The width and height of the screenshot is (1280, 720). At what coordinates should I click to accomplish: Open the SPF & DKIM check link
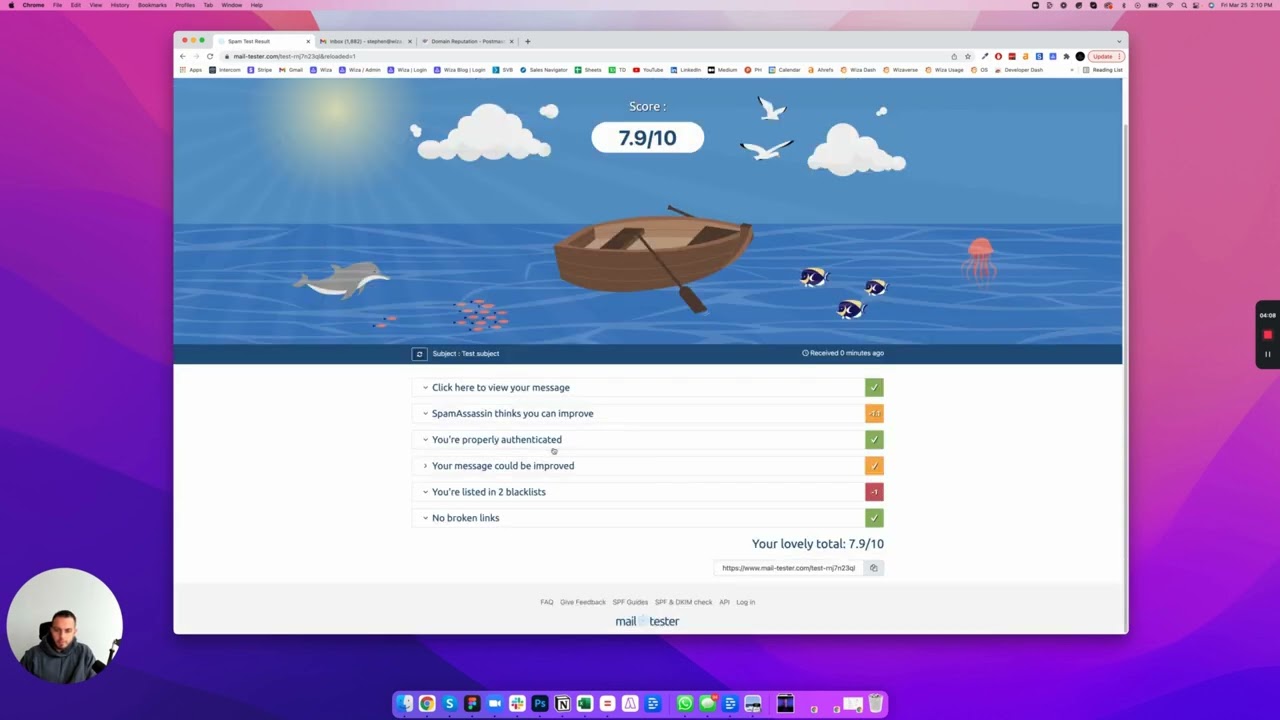pyautogui.click(x=683, y=602)
